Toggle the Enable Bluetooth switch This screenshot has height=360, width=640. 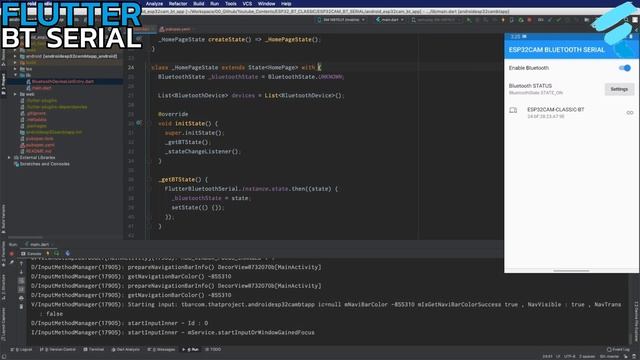click(624, 68)
